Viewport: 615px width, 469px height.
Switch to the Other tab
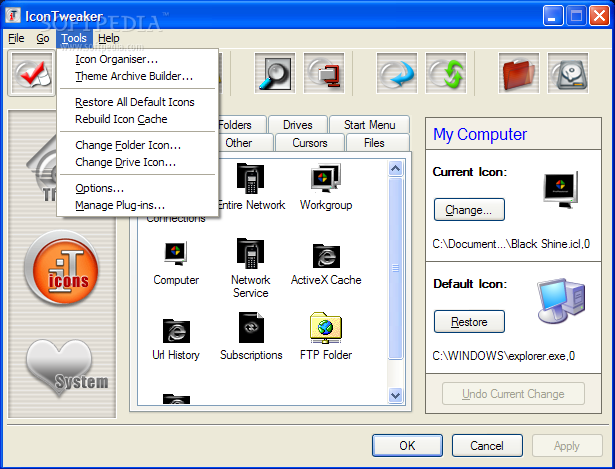(244, 143)
